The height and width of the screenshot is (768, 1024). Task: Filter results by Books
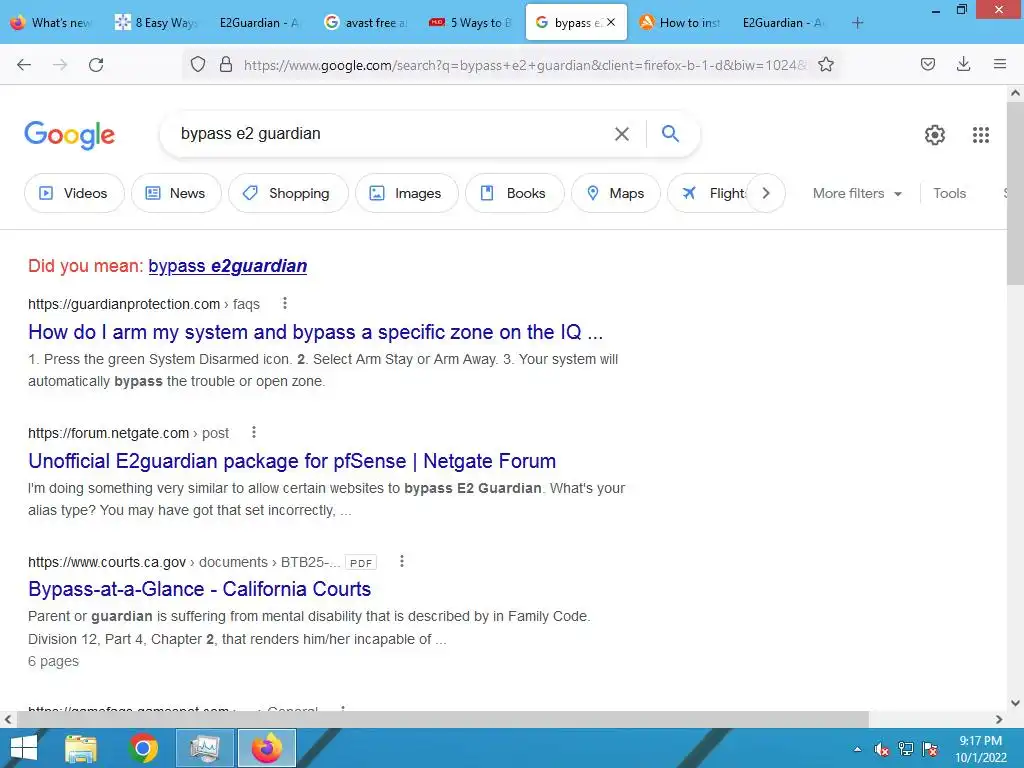point(515,193)
